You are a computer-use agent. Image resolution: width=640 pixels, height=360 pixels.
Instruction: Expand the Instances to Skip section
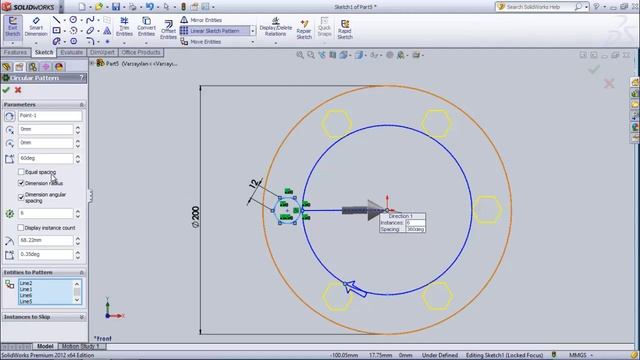[x=82, y=317]
